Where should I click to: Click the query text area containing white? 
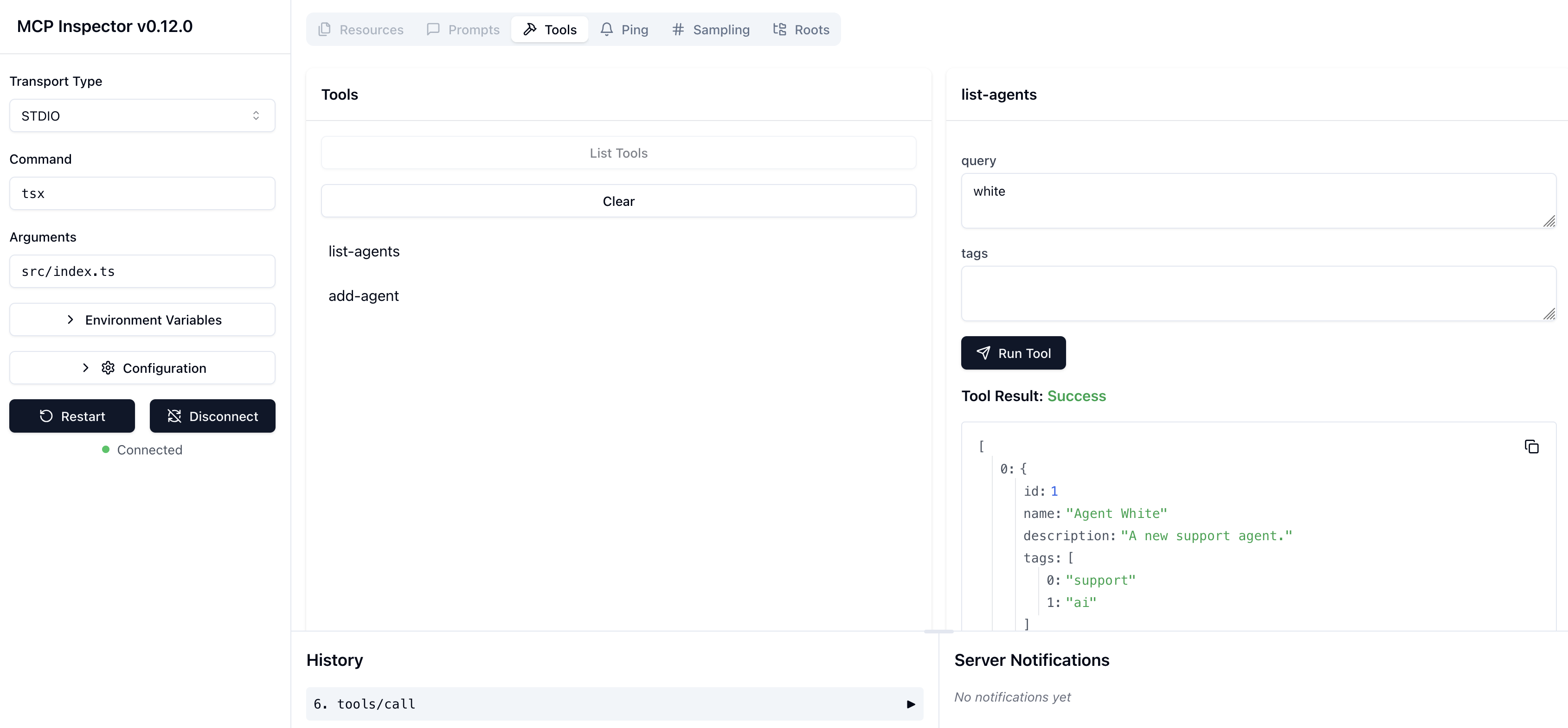[1258, 201]
